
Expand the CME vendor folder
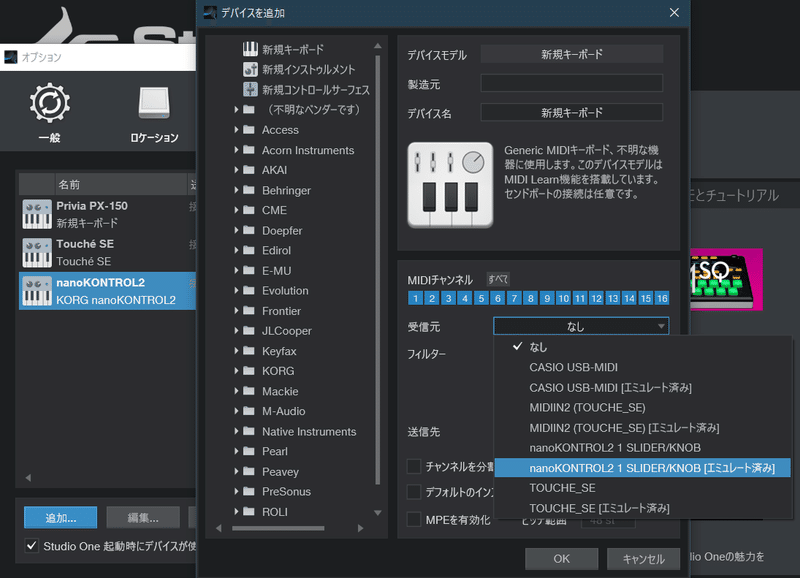pyautogui.click(x=236, y=210)
